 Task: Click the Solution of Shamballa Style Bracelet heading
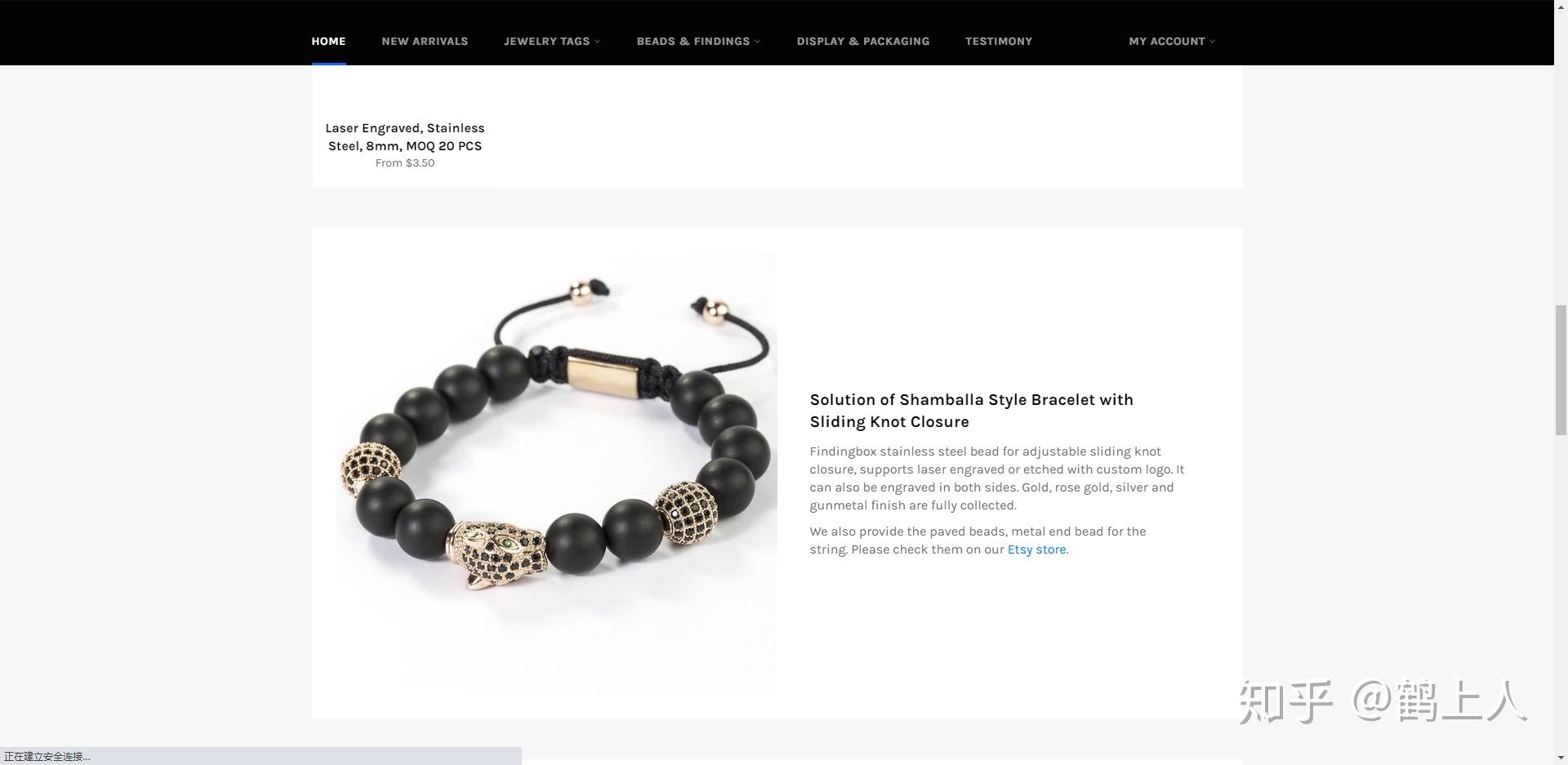pyautogui.click(x=972, y=411)
